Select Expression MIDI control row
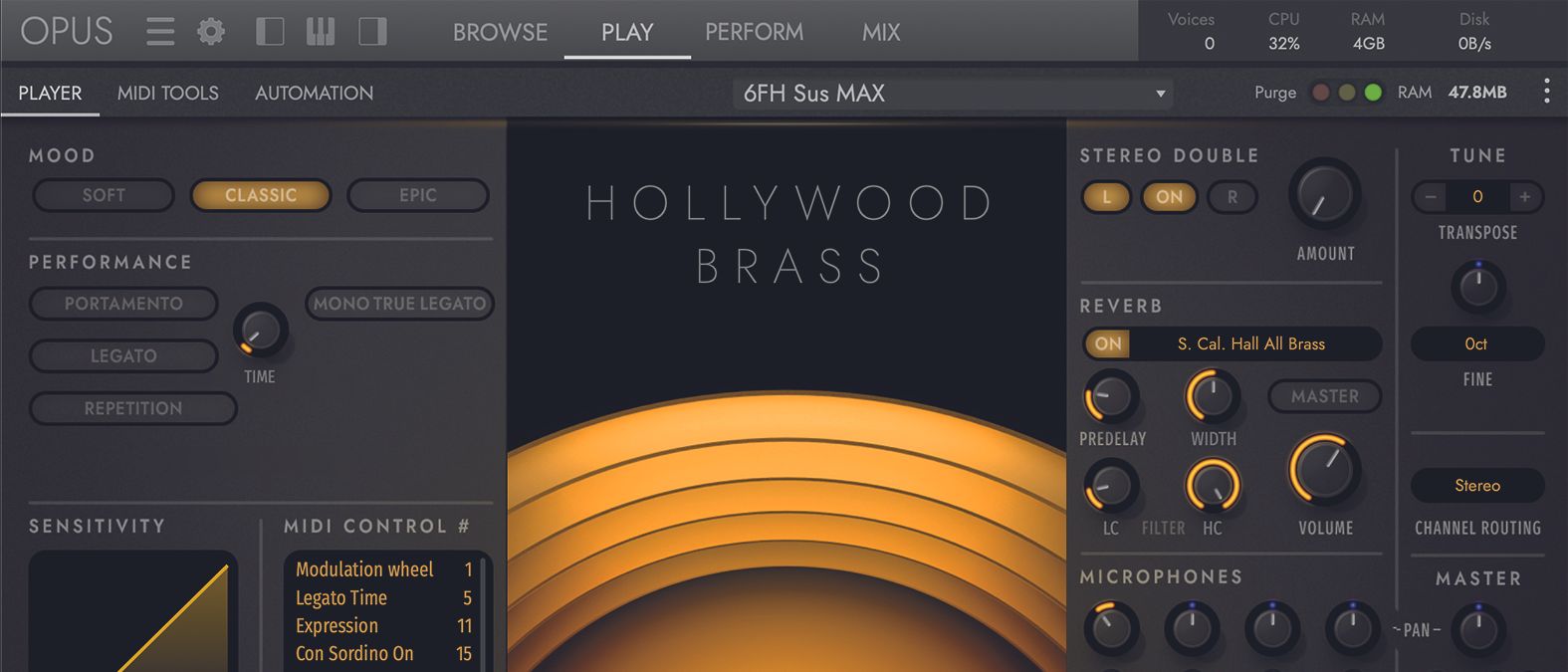 coord(383,625)
